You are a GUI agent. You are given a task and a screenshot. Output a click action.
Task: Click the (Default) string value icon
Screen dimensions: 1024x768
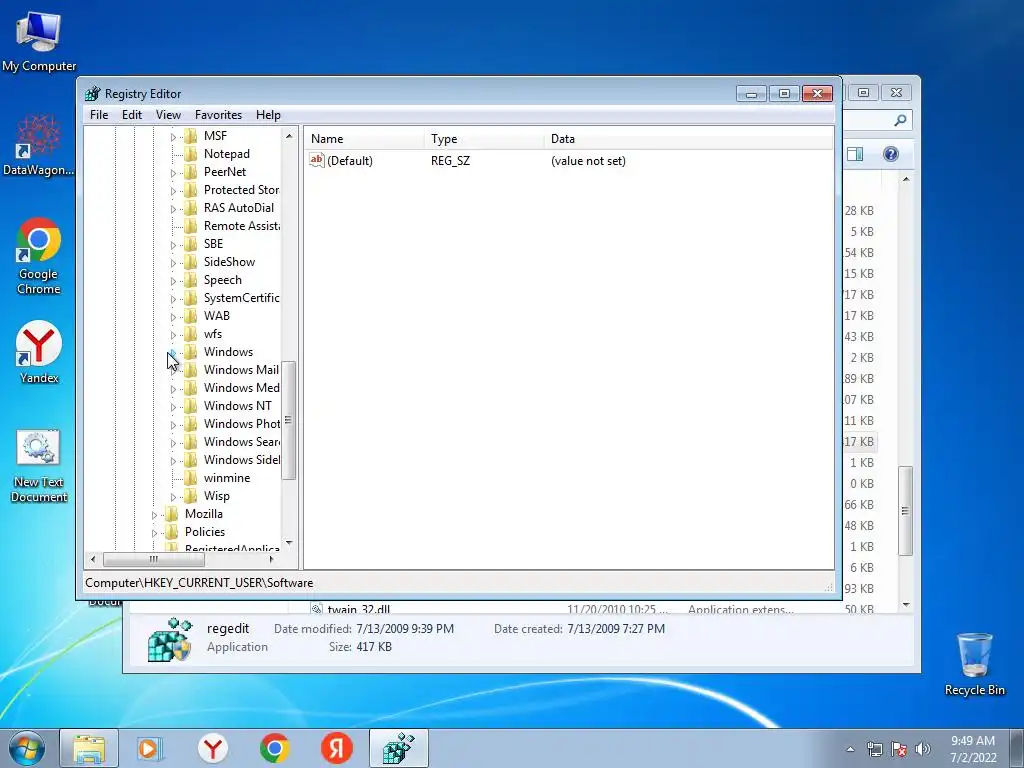317,160
